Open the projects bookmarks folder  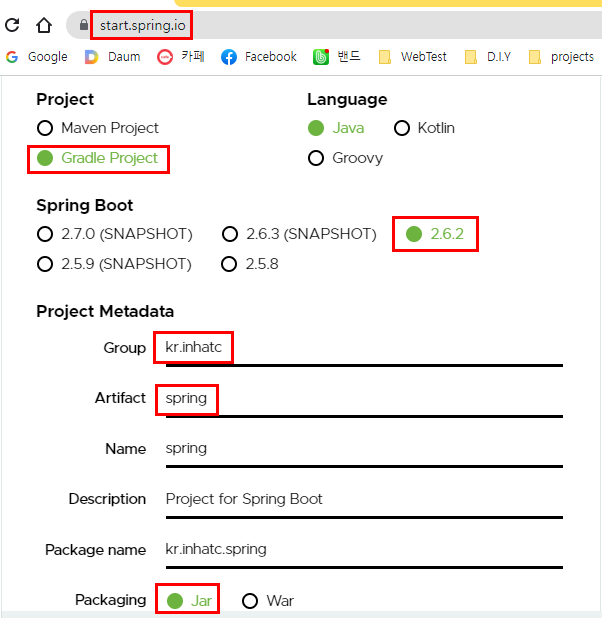click(x=561, y=57)
